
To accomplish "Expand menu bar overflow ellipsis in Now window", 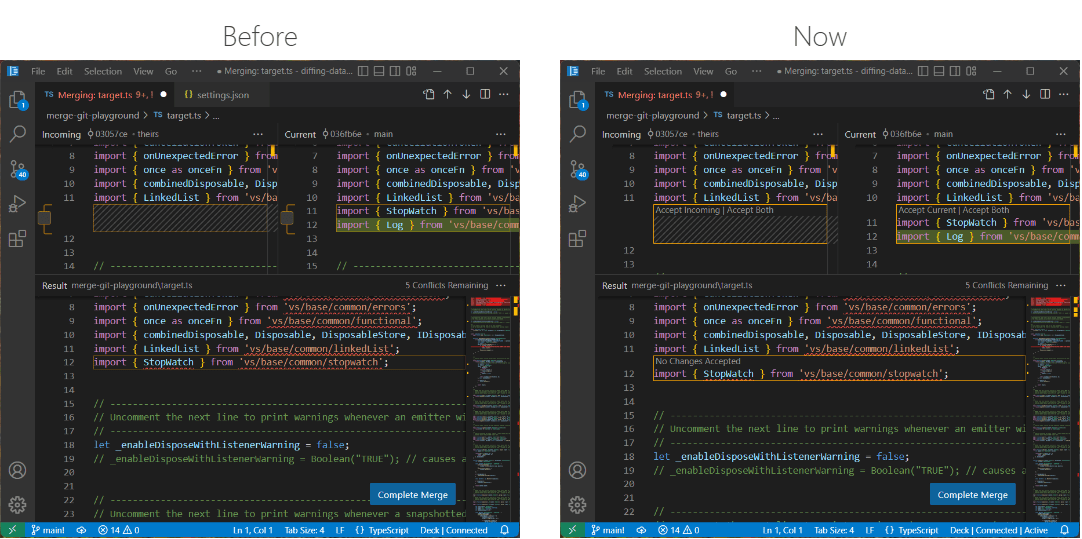I will (757, 71).
